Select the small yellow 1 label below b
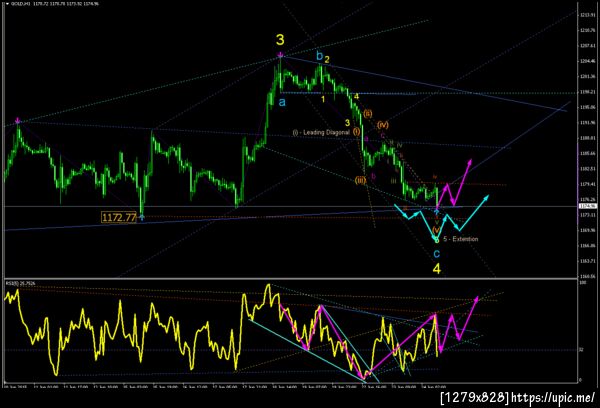 coord(323,100)
